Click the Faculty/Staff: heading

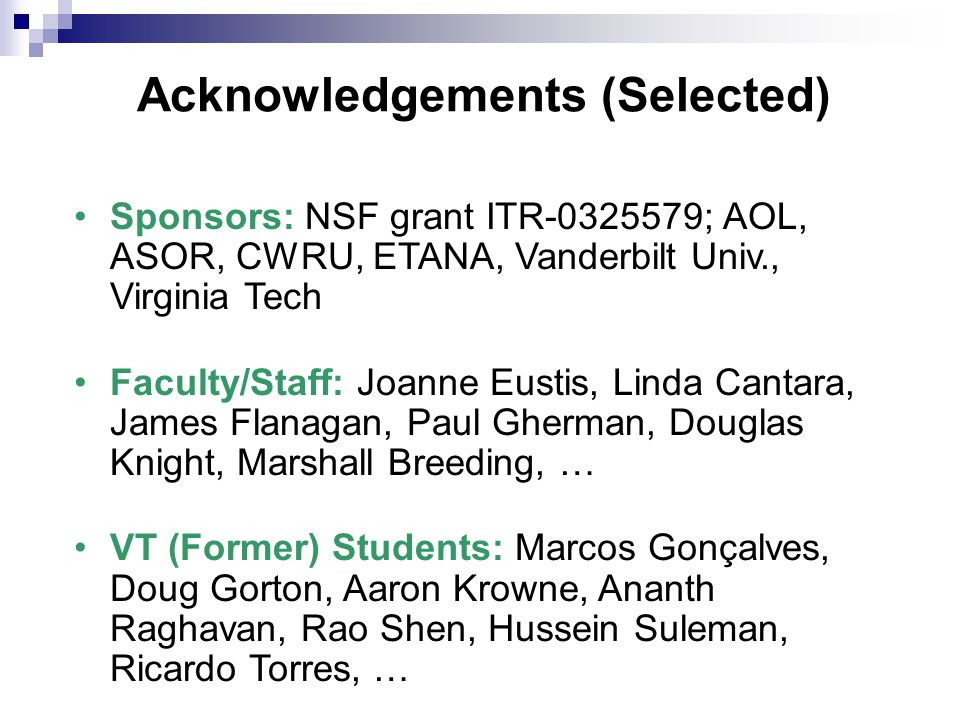coord(227,383)
